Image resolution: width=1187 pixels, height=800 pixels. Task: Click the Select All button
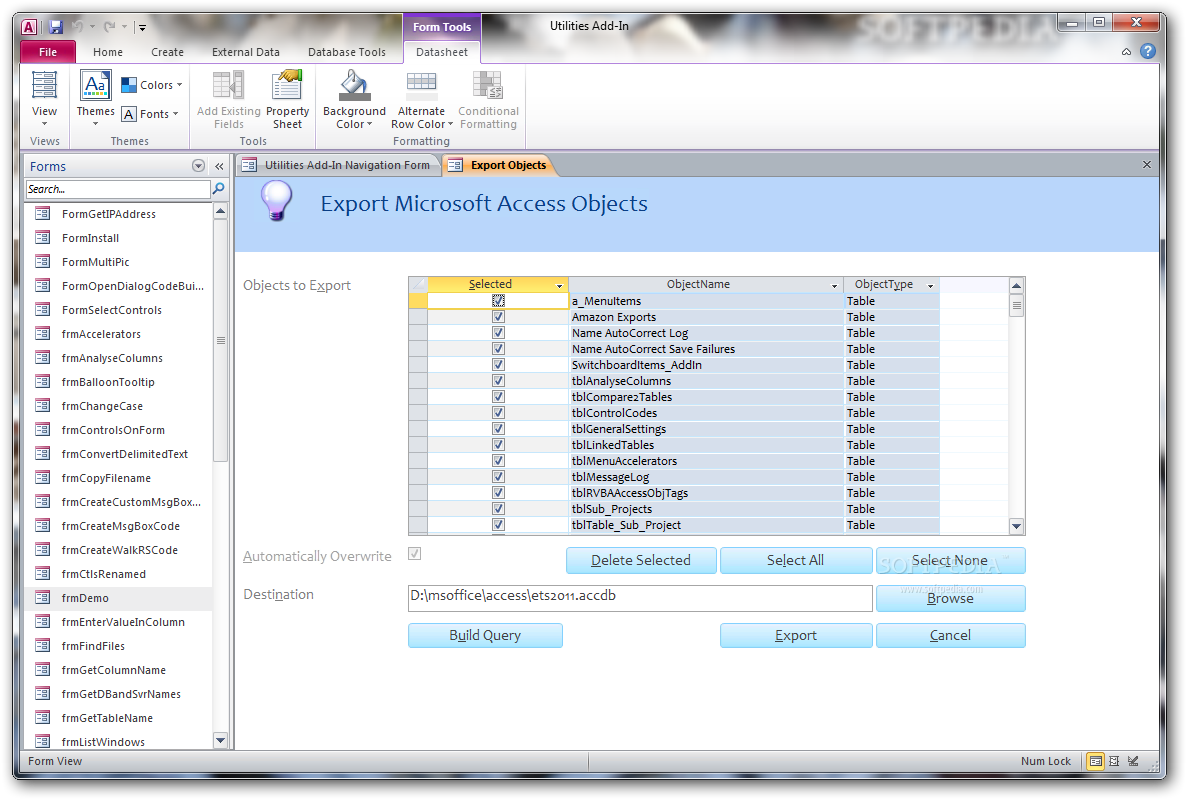[796, 560]
